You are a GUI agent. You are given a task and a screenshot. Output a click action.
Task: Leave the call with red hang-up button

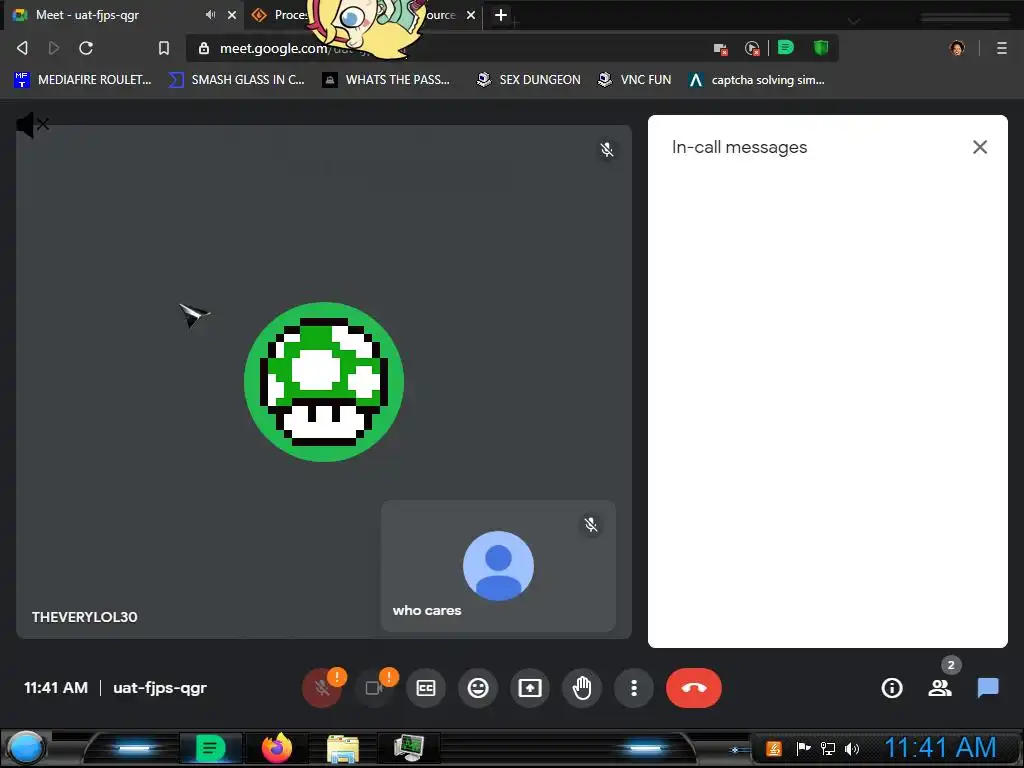point(694,688)
